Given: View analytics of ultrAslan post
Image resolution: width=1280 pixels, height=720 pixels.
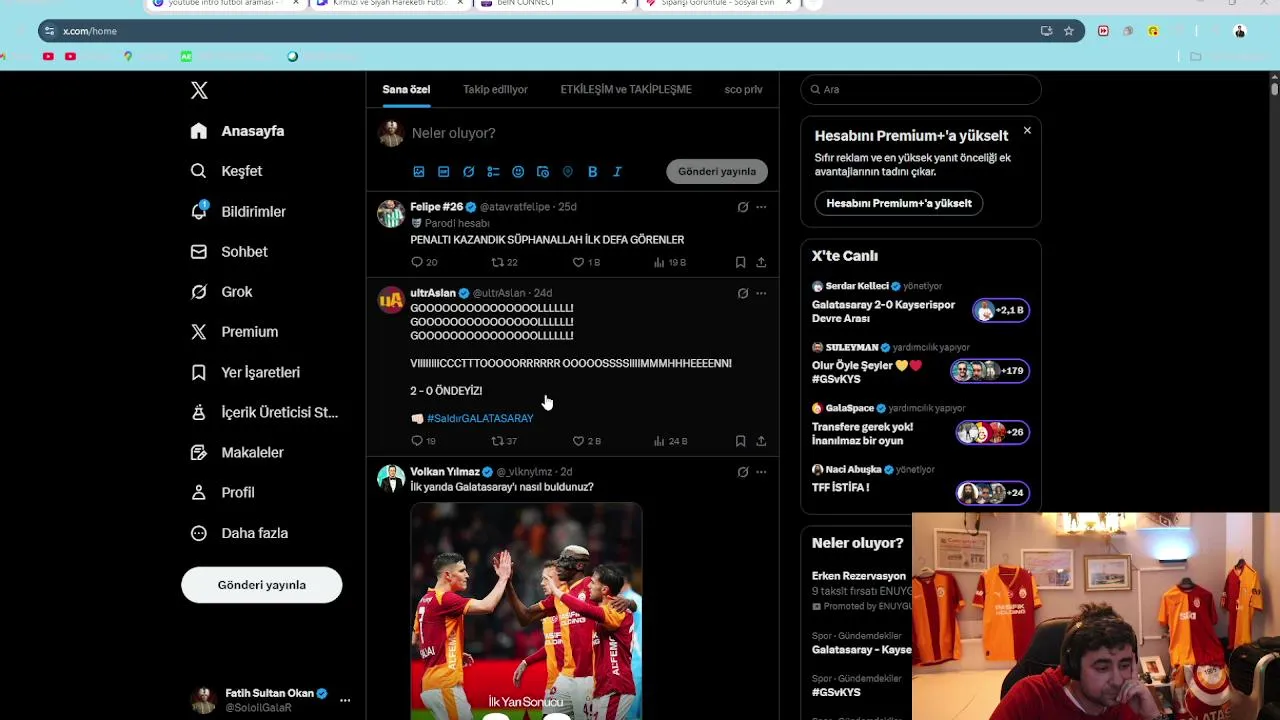Looking at the screenshot, I should click(670, 441).
